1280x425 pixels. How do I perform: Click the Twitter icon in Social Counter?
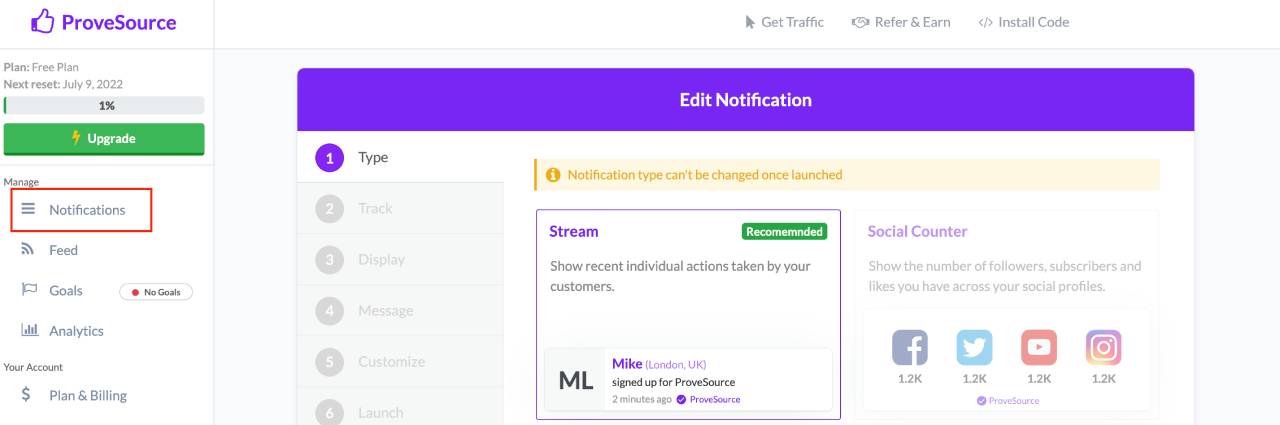(x=974, y=348)
